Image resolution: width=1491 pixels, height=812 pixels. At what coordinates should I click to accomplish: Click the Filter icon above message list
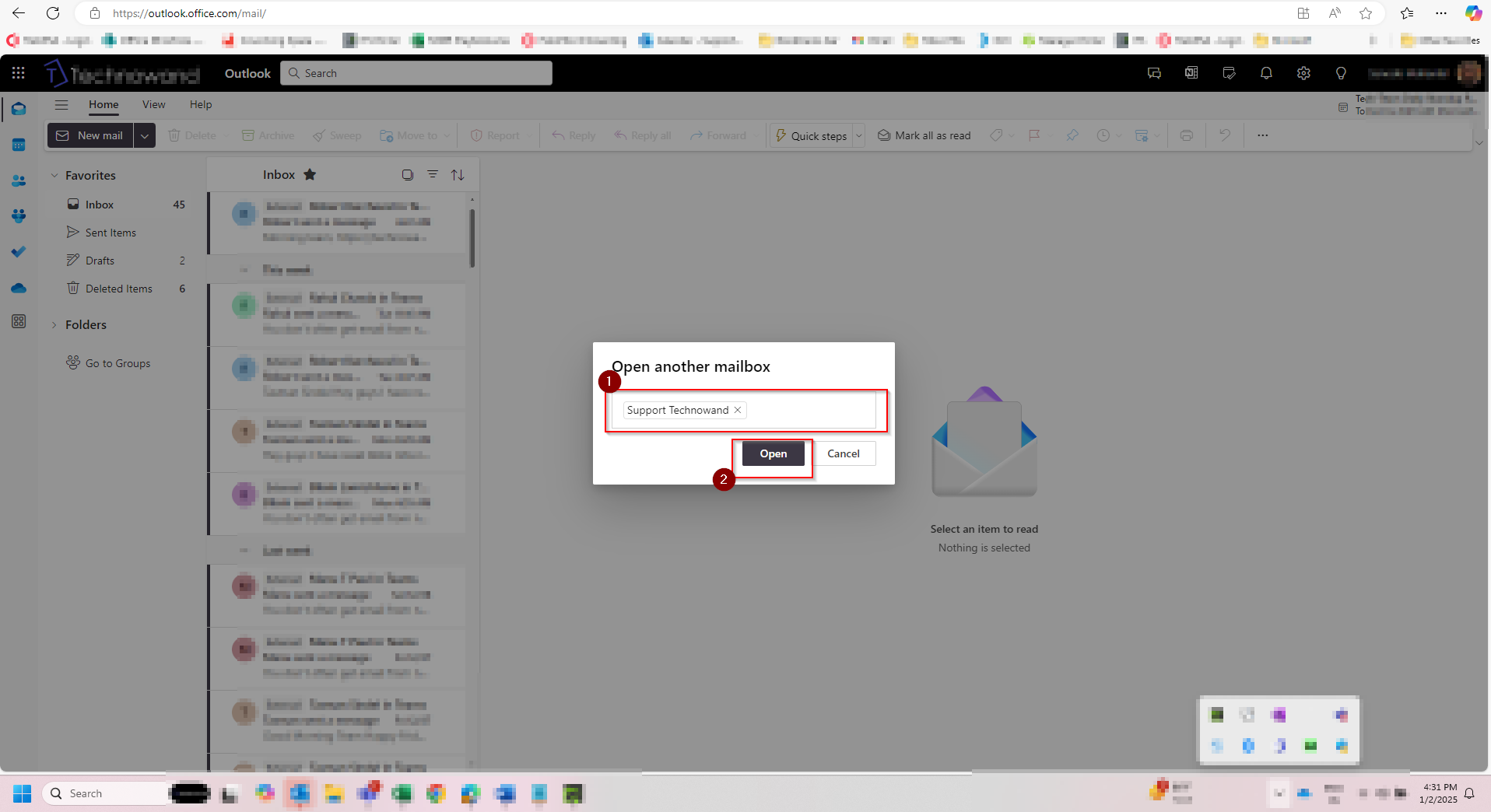point(433,174)
